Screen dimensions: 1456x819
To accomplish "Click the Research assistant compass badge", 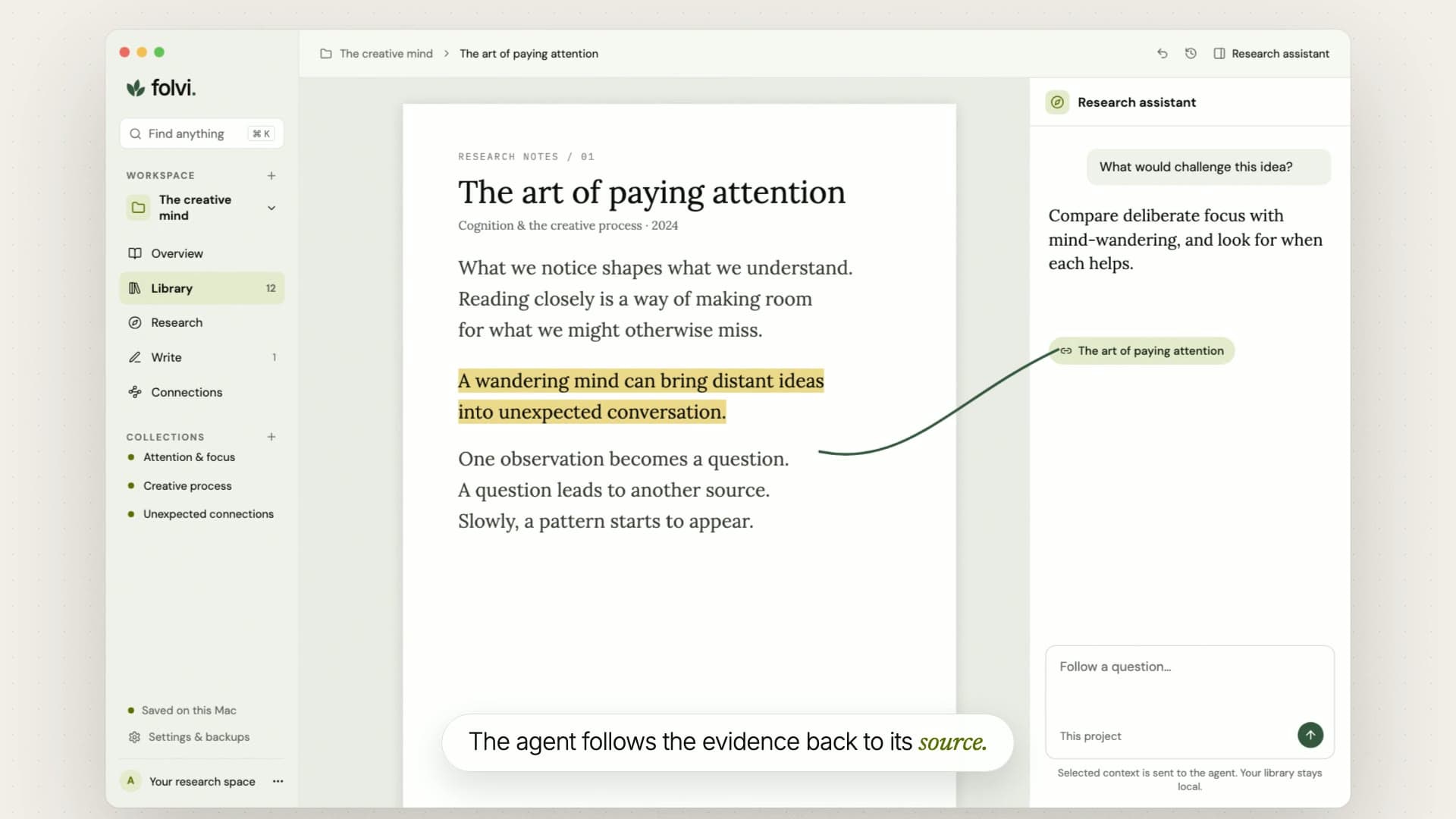I will click(1057, 102).
